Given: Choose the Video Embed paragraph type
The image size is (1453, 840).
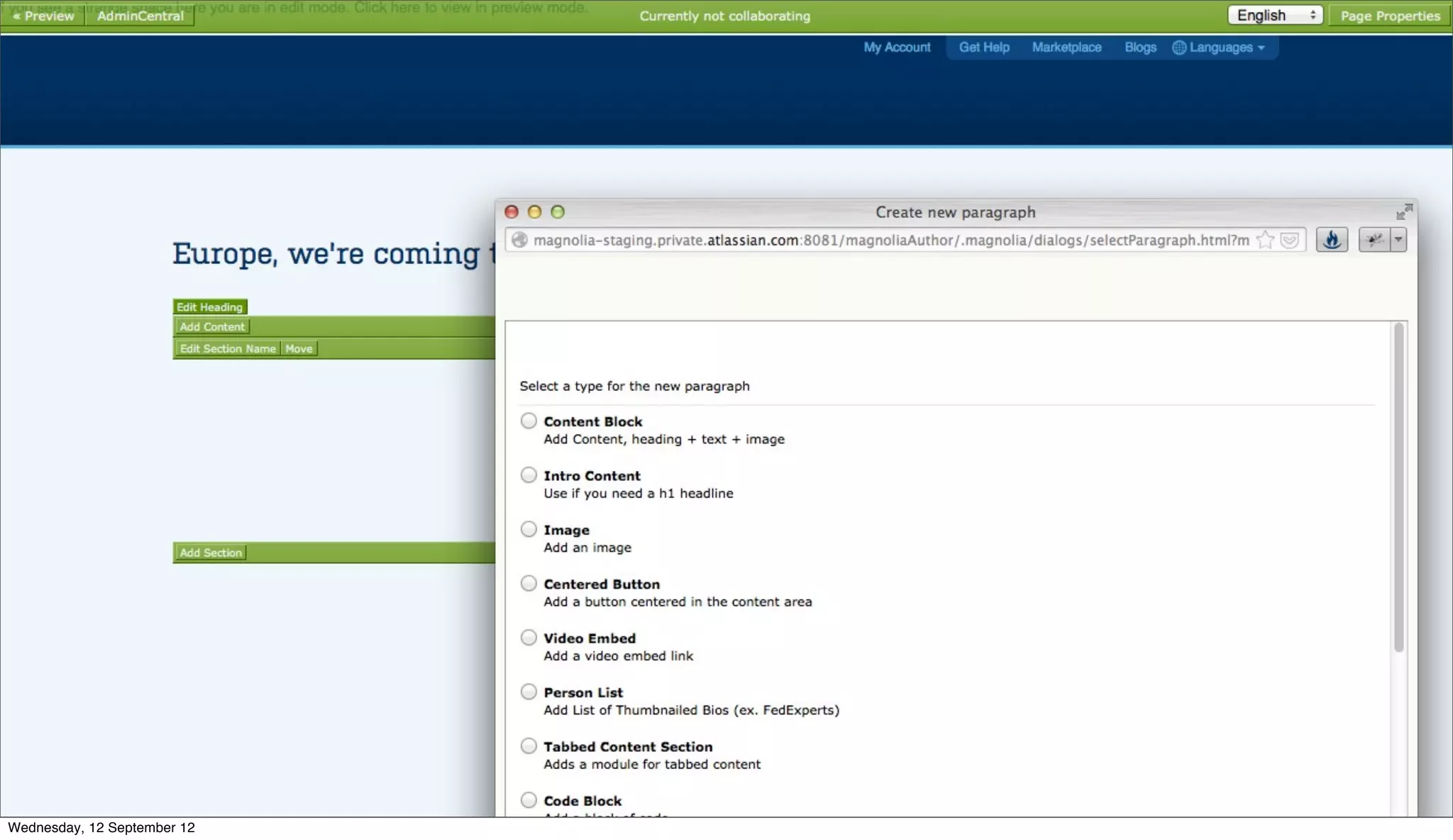Looking at the screenshot, I should coord(529,637).
